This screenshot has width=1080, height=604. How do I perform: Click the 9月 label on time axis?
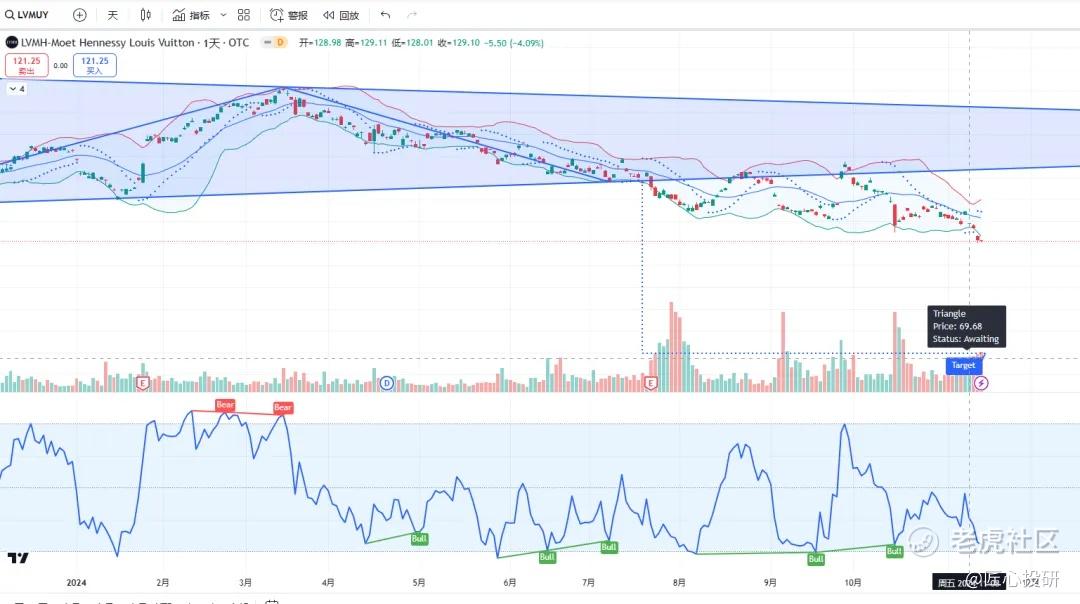(770, 583)
